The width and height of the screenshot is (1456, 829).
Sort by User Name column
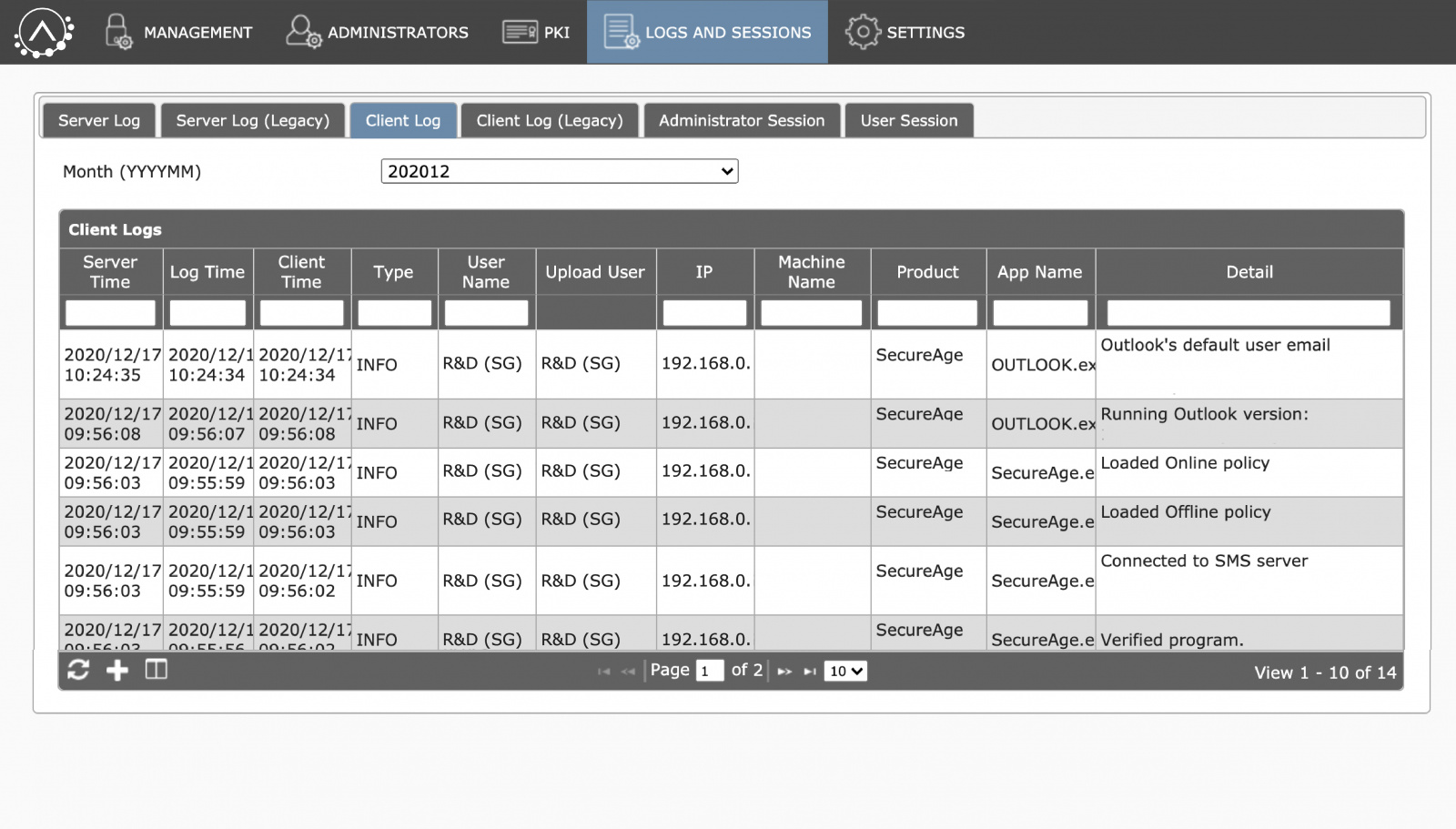click(486, 271)
